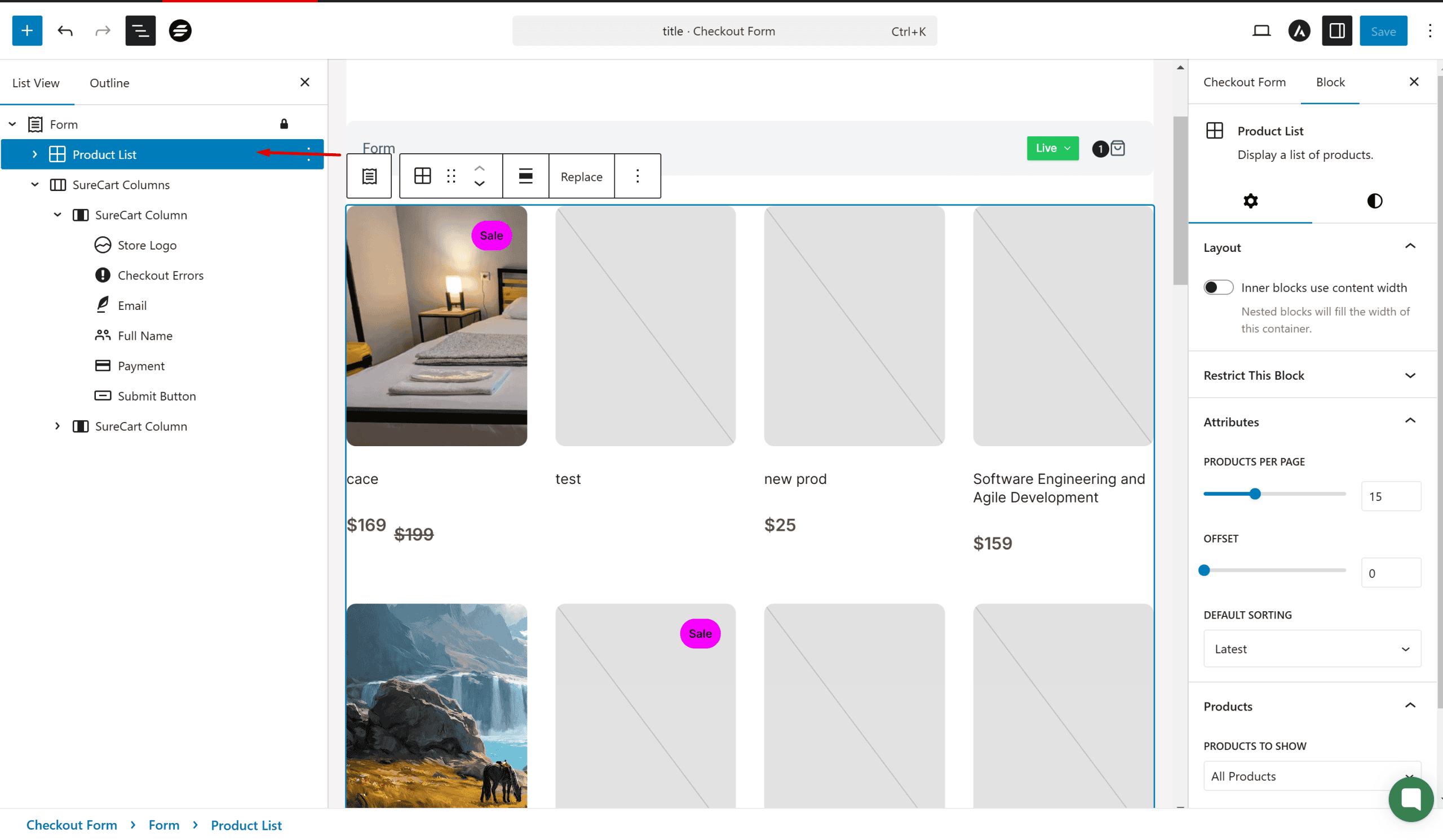The image size is (1443, 840).
Task: Expand the Restrict This Block section
Action: coord(1410,375)
